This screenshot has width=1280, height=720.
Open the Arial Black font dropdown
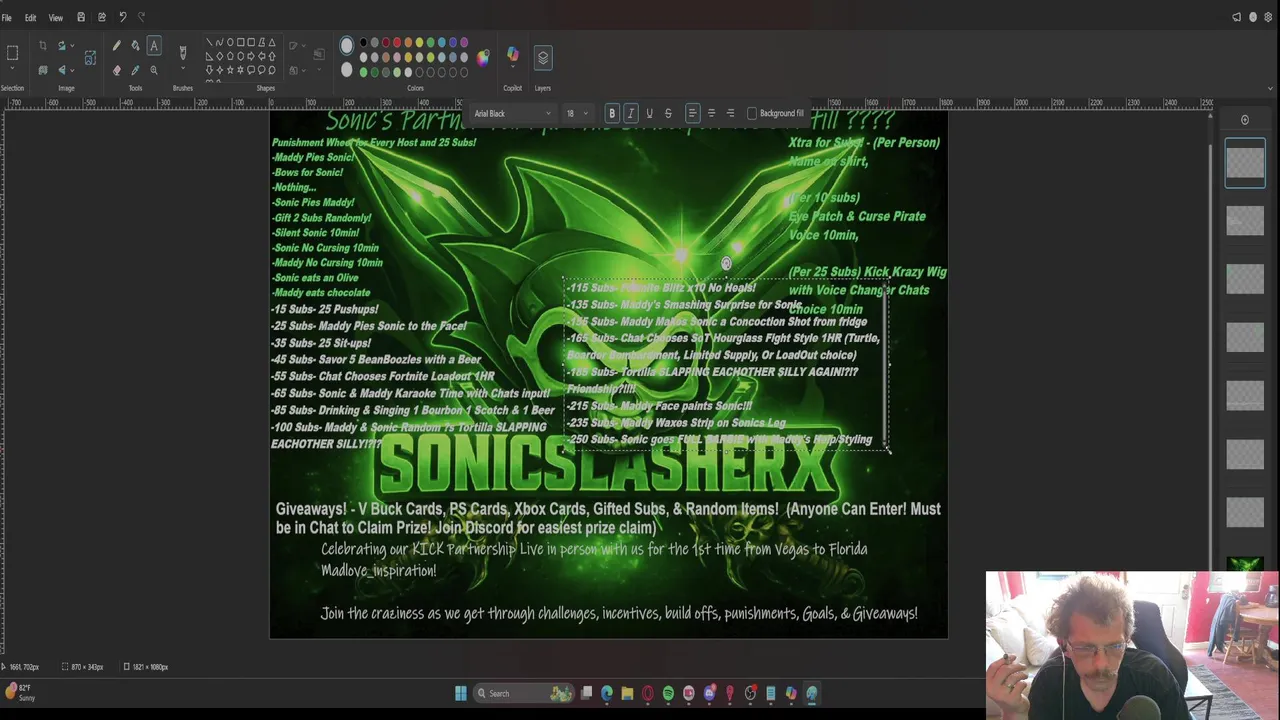click(x=512, y=113)
